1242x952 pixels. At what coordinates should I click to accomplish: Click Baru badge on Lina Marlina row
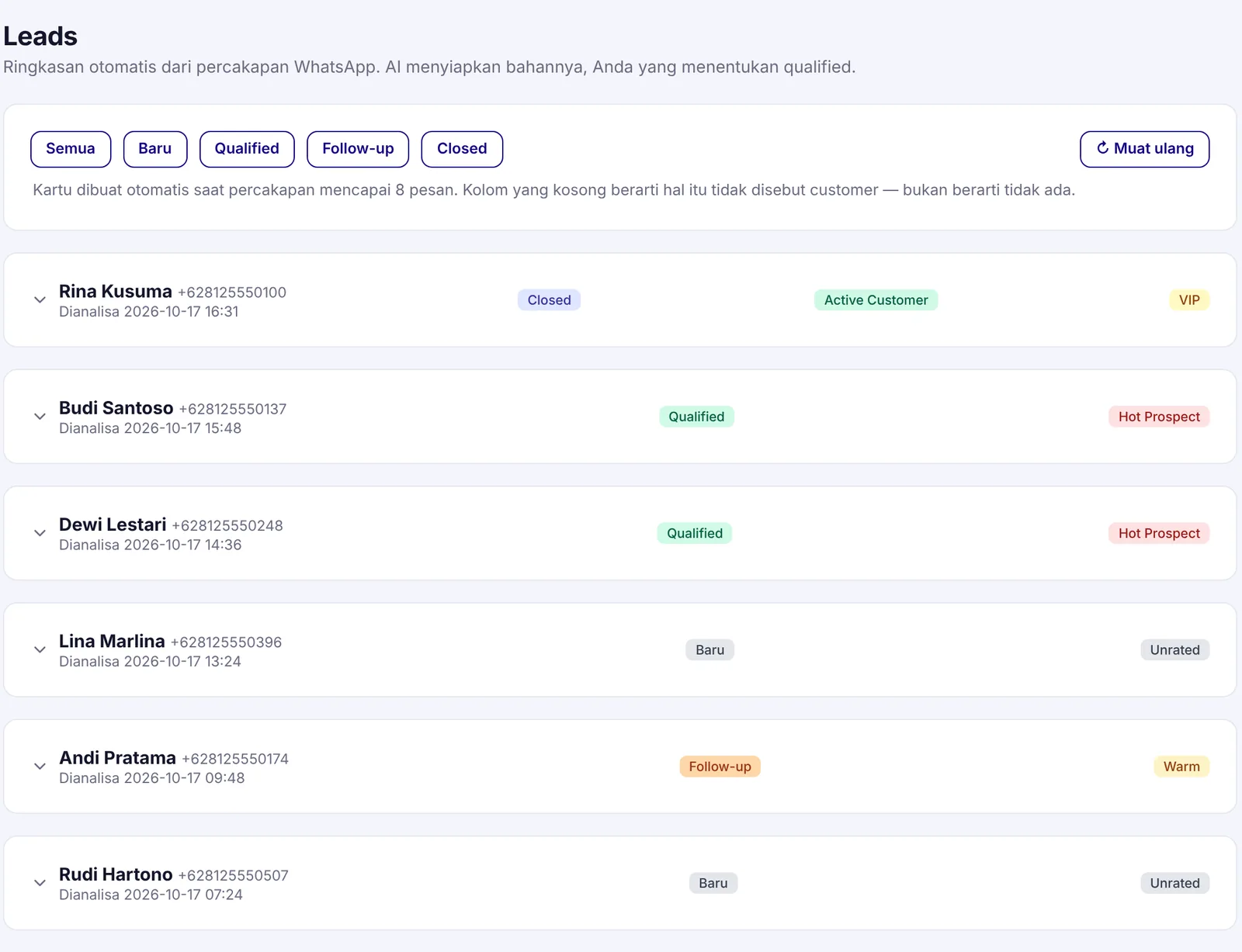(709, 650)
